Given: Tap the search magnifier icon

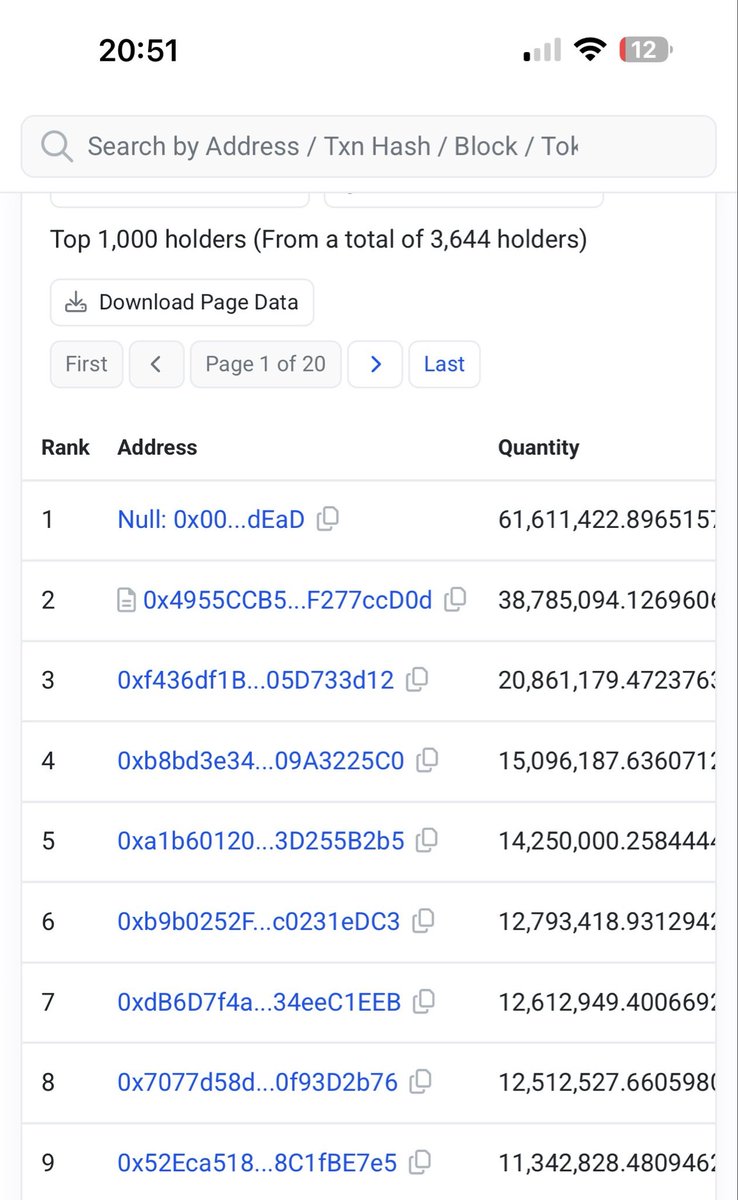Looking at the screenshot, I should (x=57, y=147).
